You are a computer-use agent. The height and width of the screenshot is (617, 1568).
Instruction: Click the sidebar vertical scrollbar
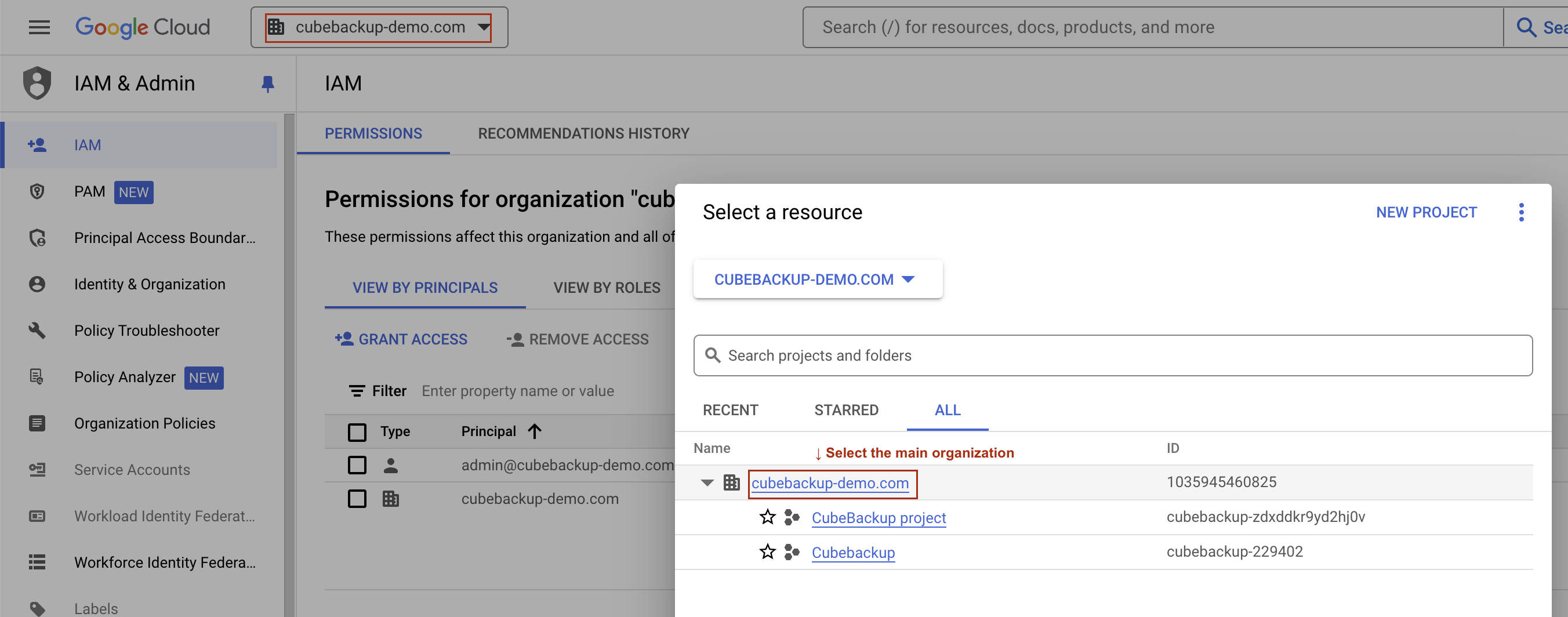coord(289,365)
